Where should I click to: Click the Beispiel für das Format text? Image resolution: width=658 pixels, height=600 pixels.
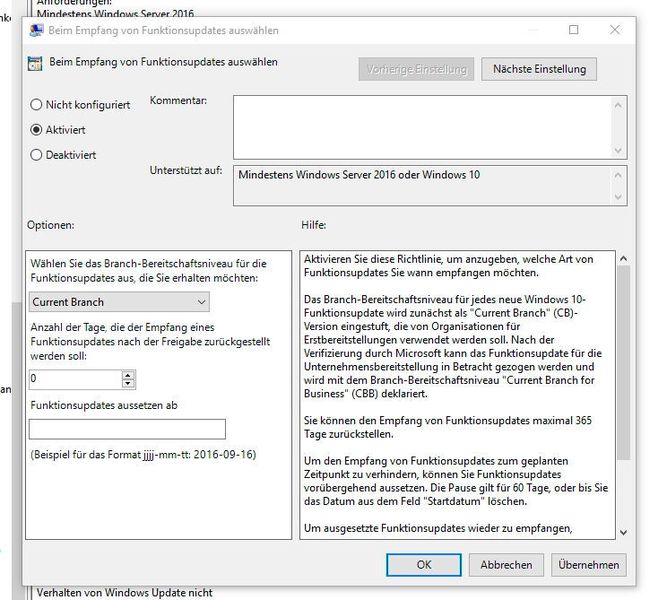pyautogui.click(x=143, y=454)
